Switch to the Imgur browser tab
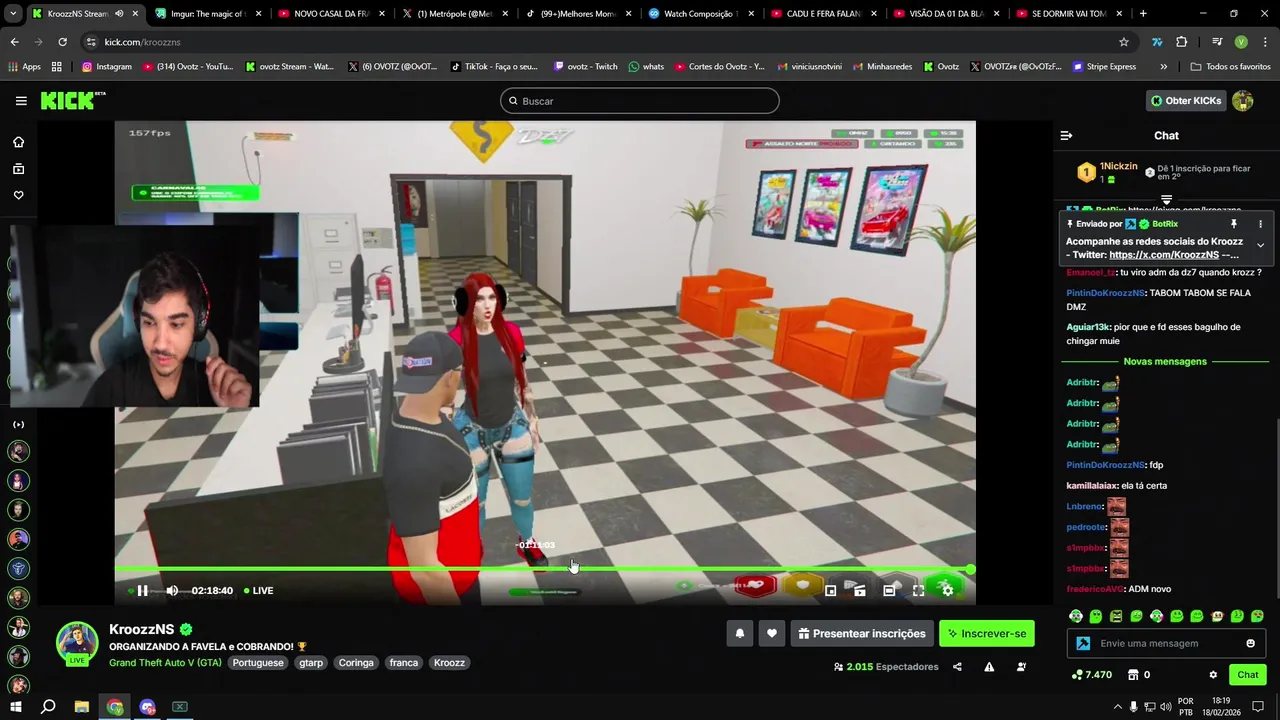Screen dimensions: 1280x720 click(207, 14)
